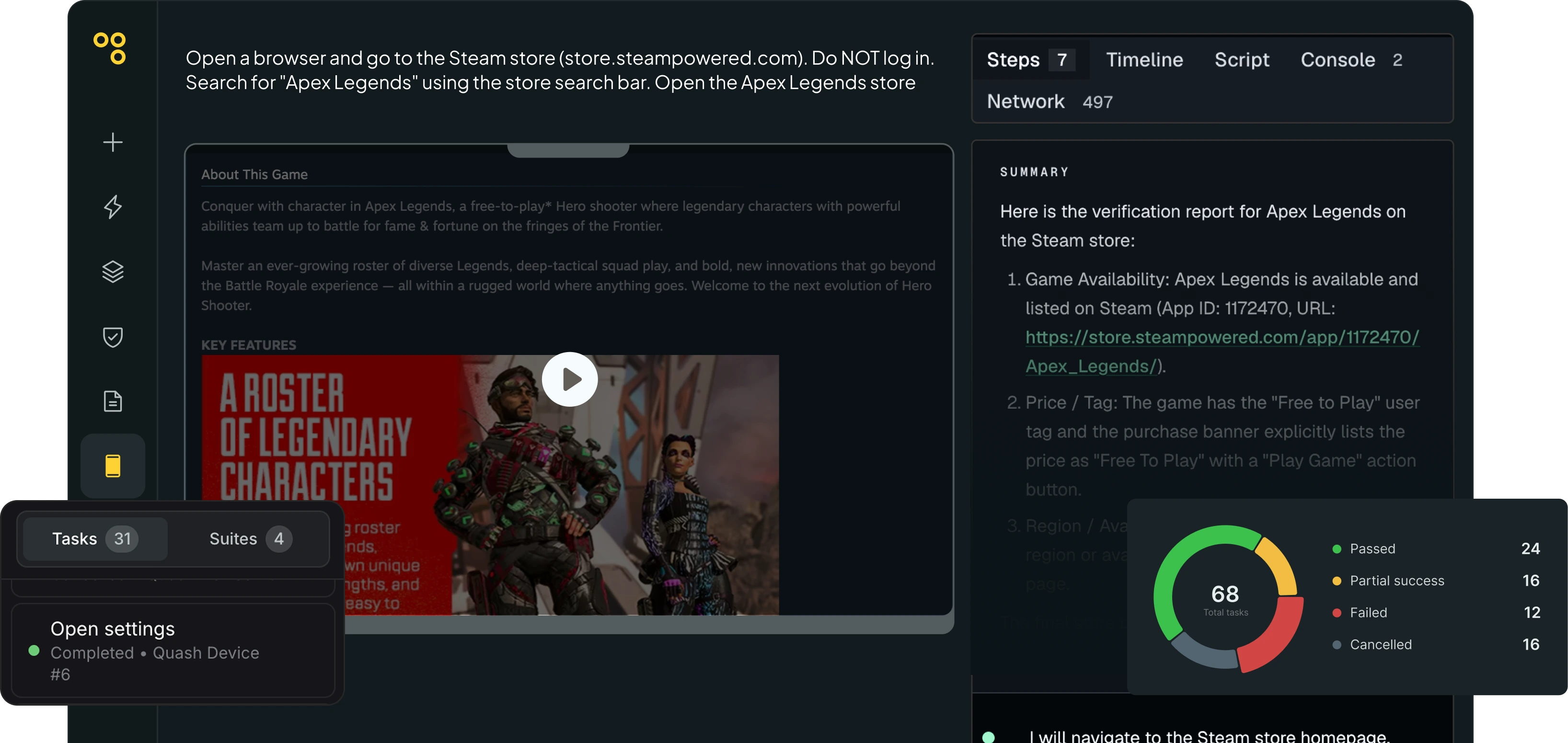Image resolution: width=1568 pixels, height=743 pixels.
Task: Click the plus icon in the sidebar
Action: [113, 142]
